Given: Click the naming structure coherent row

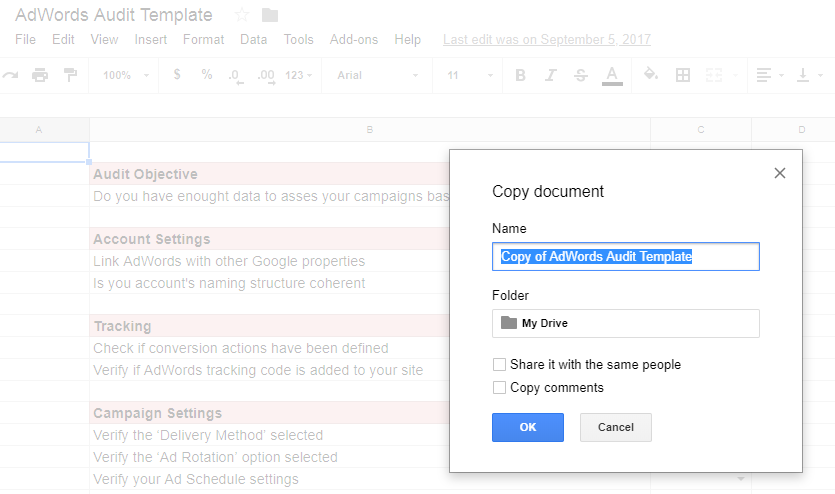Looking at the screenshot, I should point(269,283).
